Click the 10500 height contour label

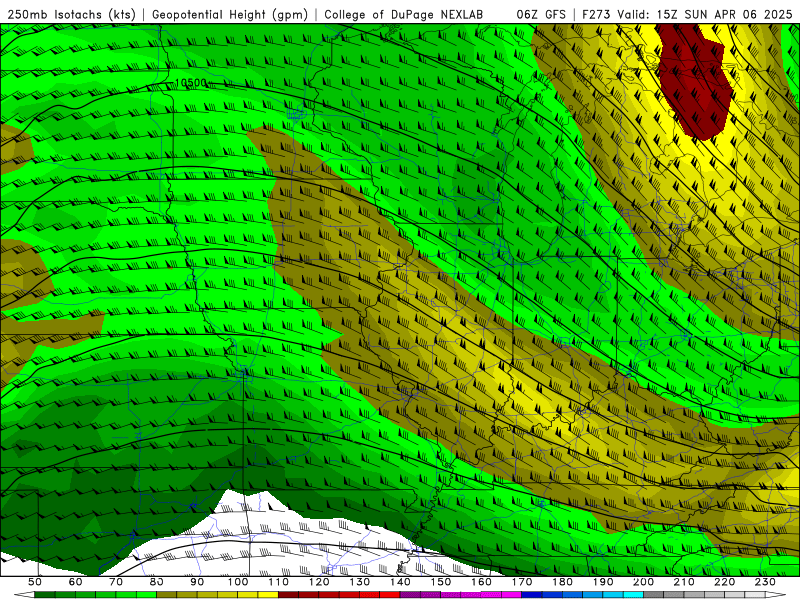[x=191, y=83]
